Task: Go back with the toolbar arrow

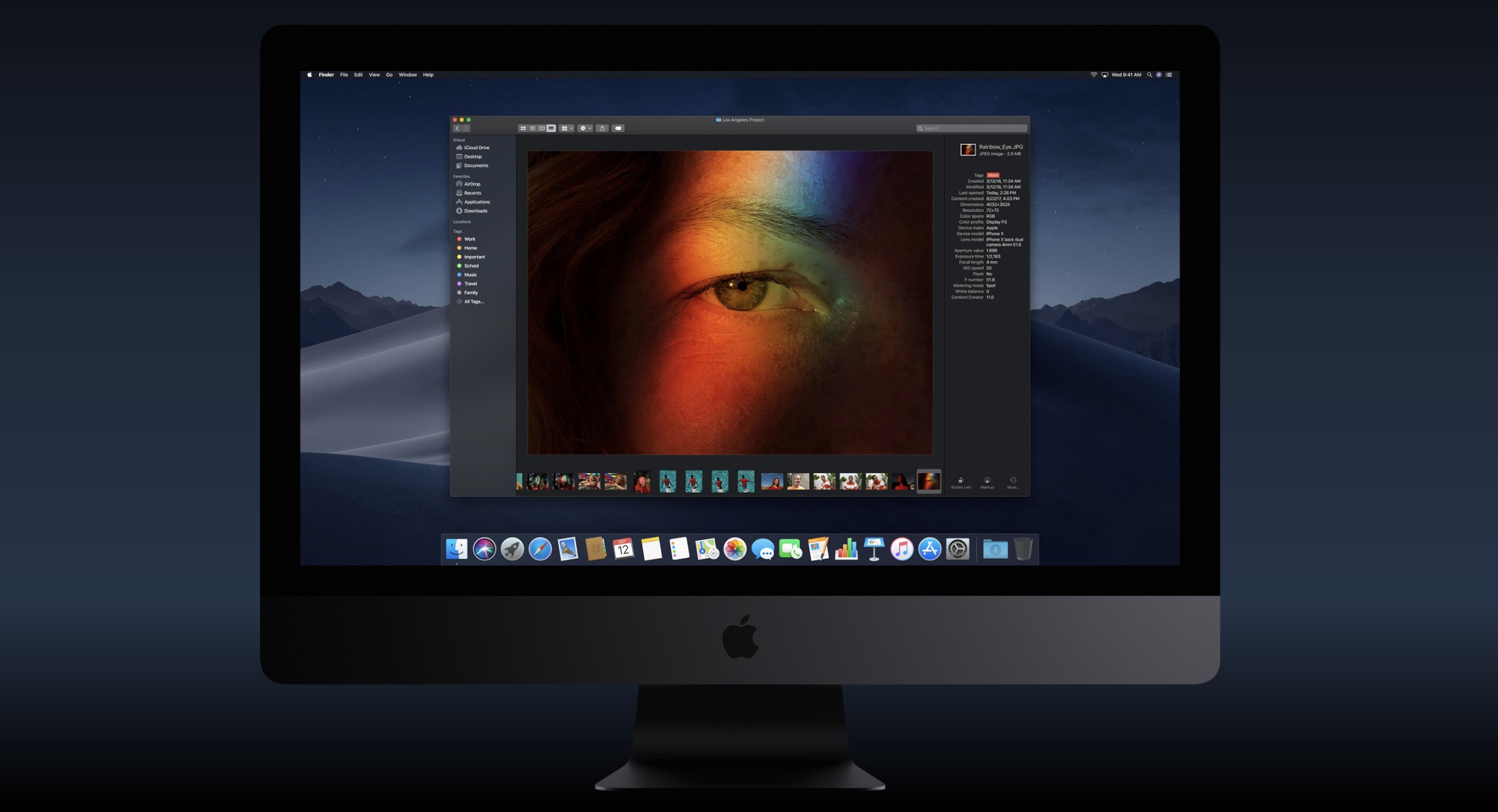Action: coord(457,128)
